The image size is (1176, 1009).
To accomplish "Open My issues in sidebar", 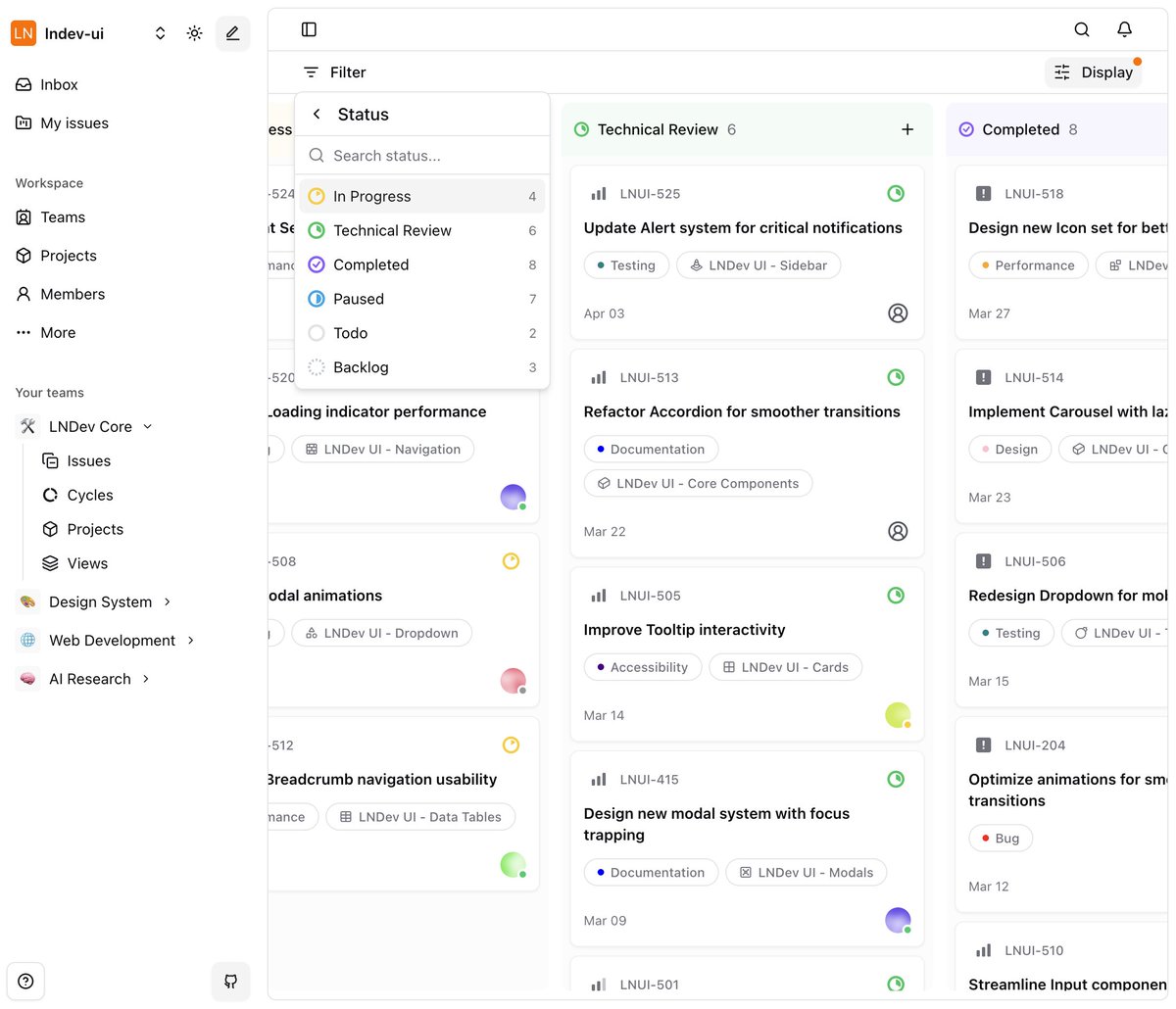I will (x=62, y=123).
